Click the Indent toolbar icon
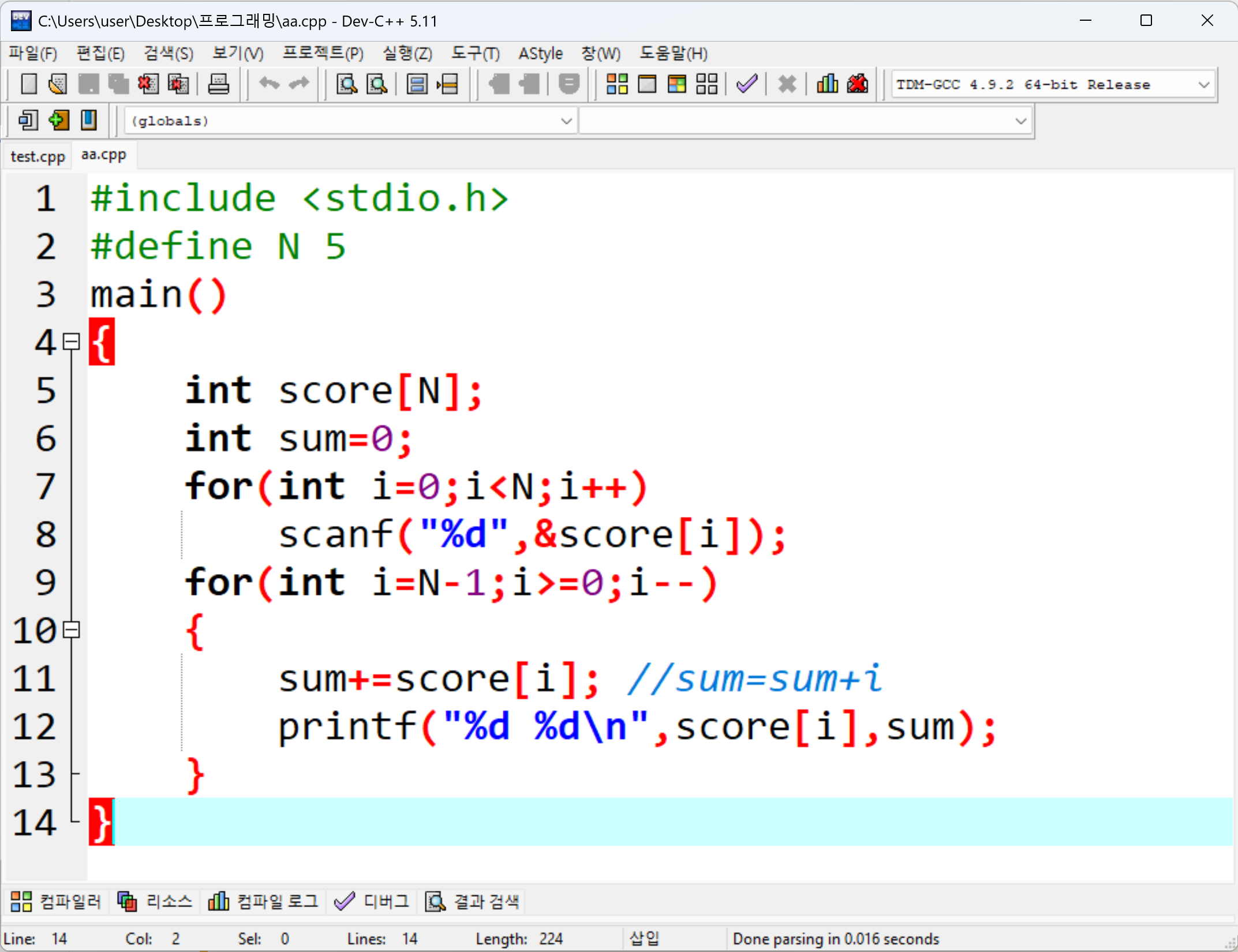 pyautogui.click(x=499, y=84)
